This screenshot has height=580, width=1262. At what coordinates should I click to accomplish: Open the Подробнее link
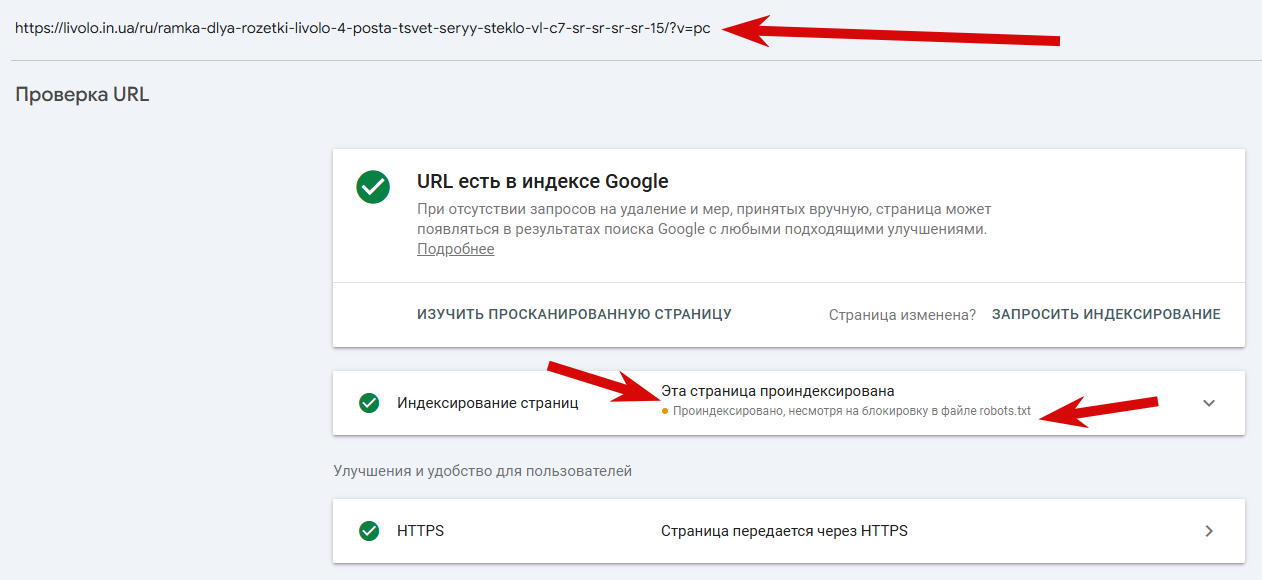pos(455,249)
